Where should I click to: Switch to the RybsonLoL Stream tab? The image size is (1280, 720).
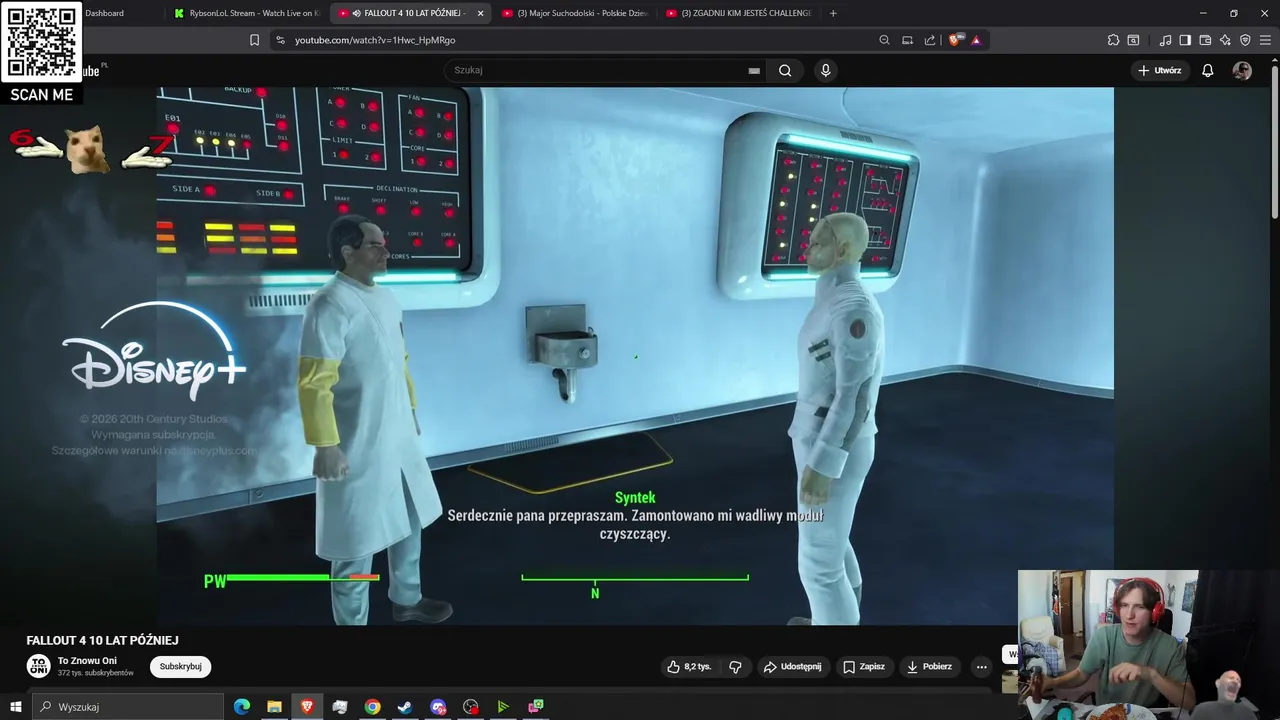click(246, 13)
